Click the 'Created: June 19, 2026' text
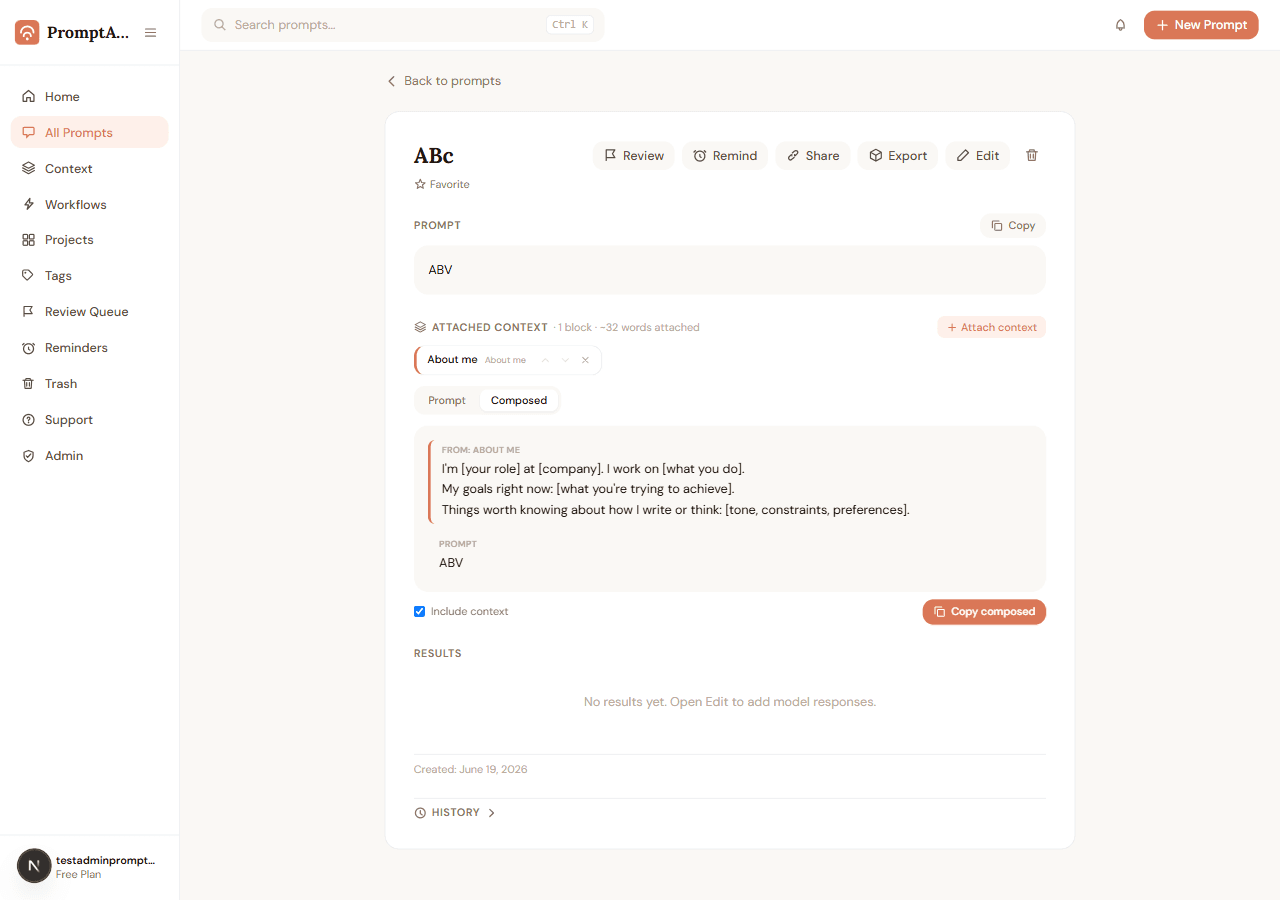 coord(471,770)
